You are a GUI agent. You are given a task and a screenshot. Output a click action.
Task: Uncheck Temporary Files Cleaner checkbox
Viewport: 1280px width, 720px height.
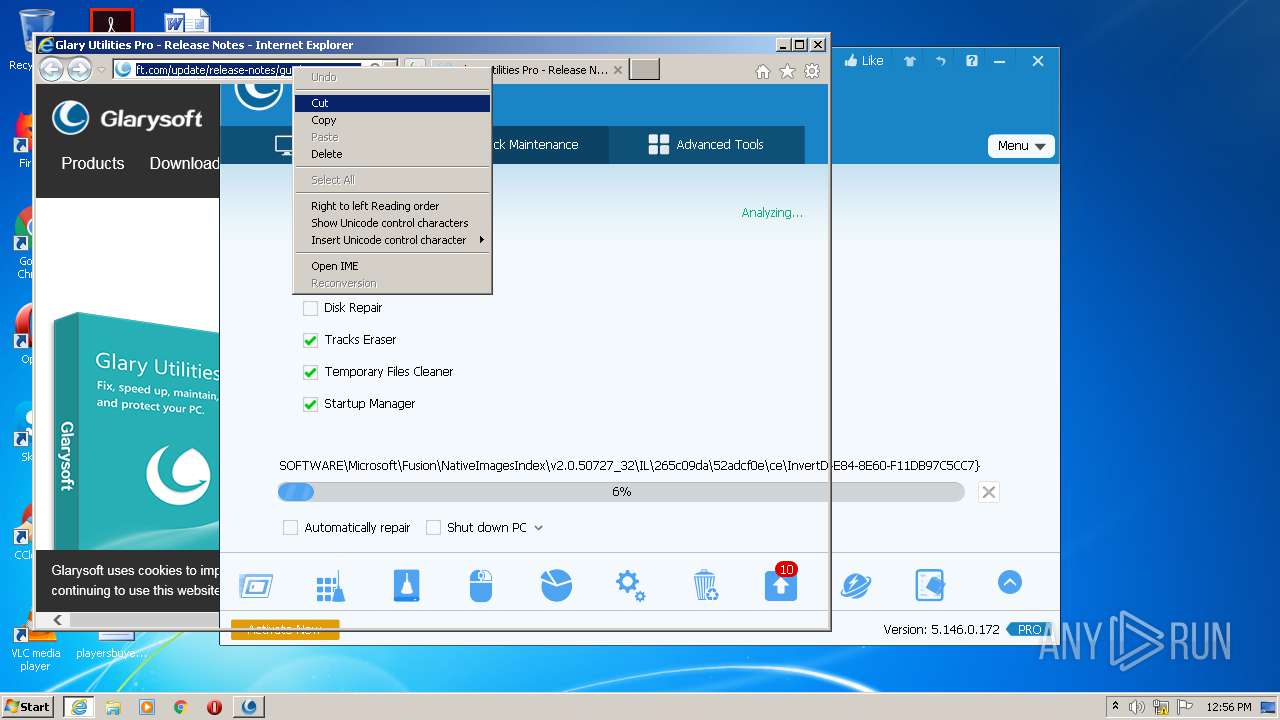pyautogui.click(x=310, y=372)
